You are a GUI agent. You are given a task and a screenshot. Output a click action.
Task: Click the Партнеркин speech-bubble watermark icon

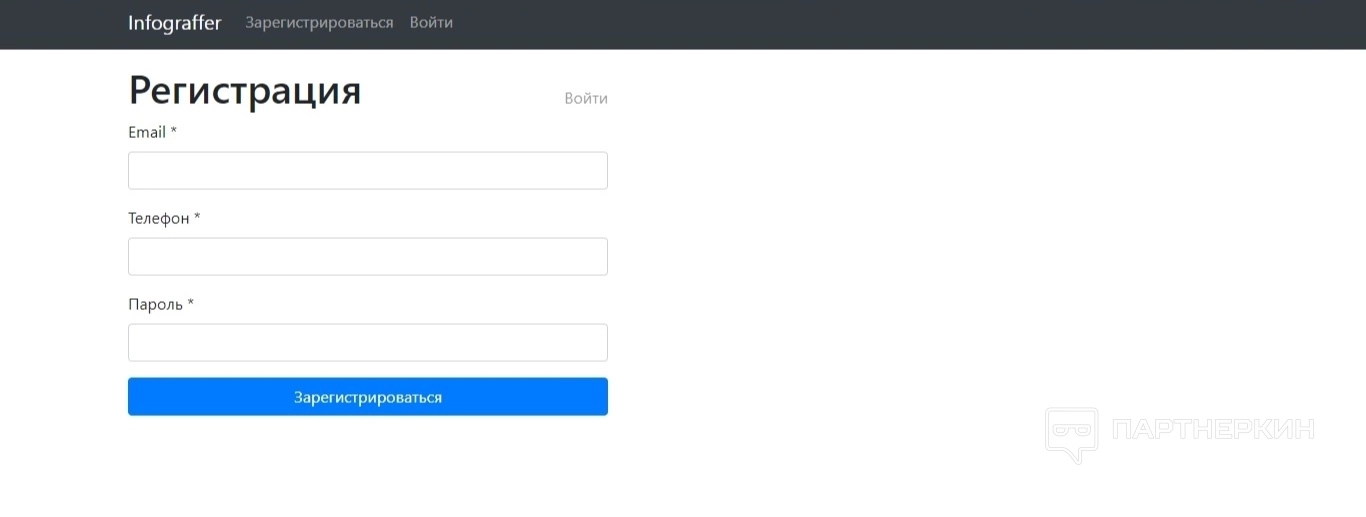(x=1071, y=435)
